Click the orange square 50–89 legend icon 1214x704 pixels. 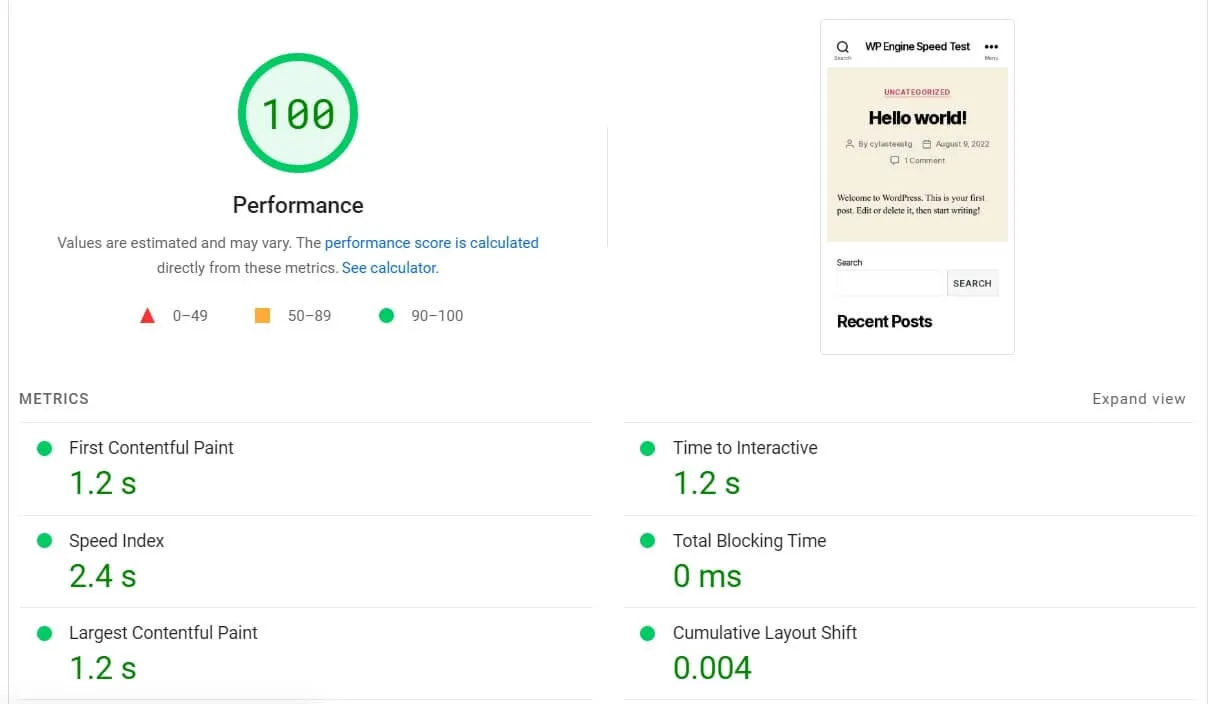pos(263,316)
